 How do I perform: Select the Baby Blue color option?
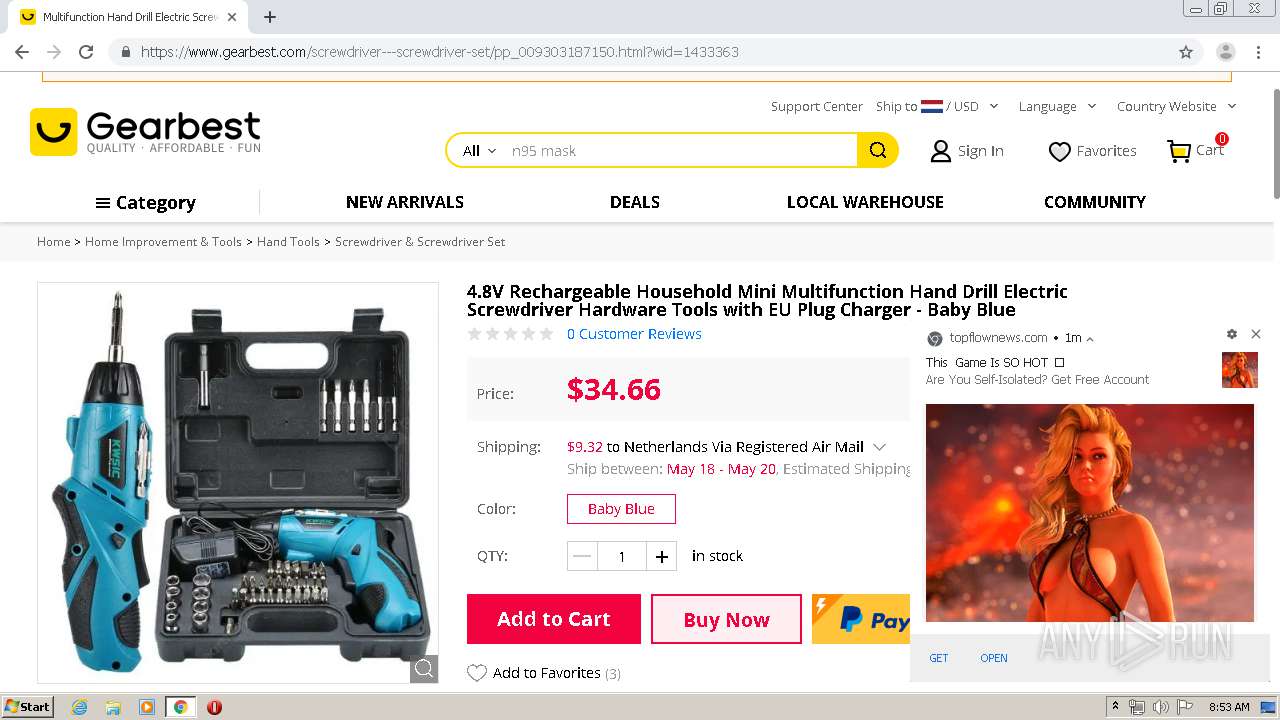click(x=621, y=509)
